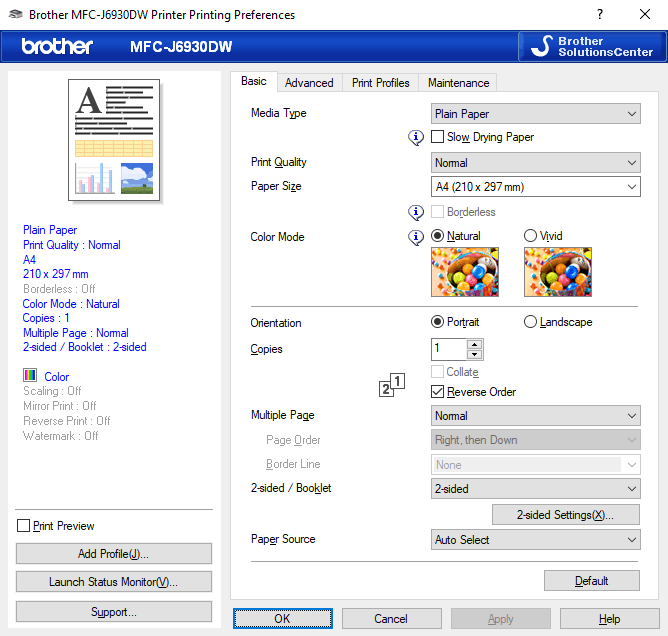Click '2-sided / Booklet : 2-sided' summary text

coord(85,347)
